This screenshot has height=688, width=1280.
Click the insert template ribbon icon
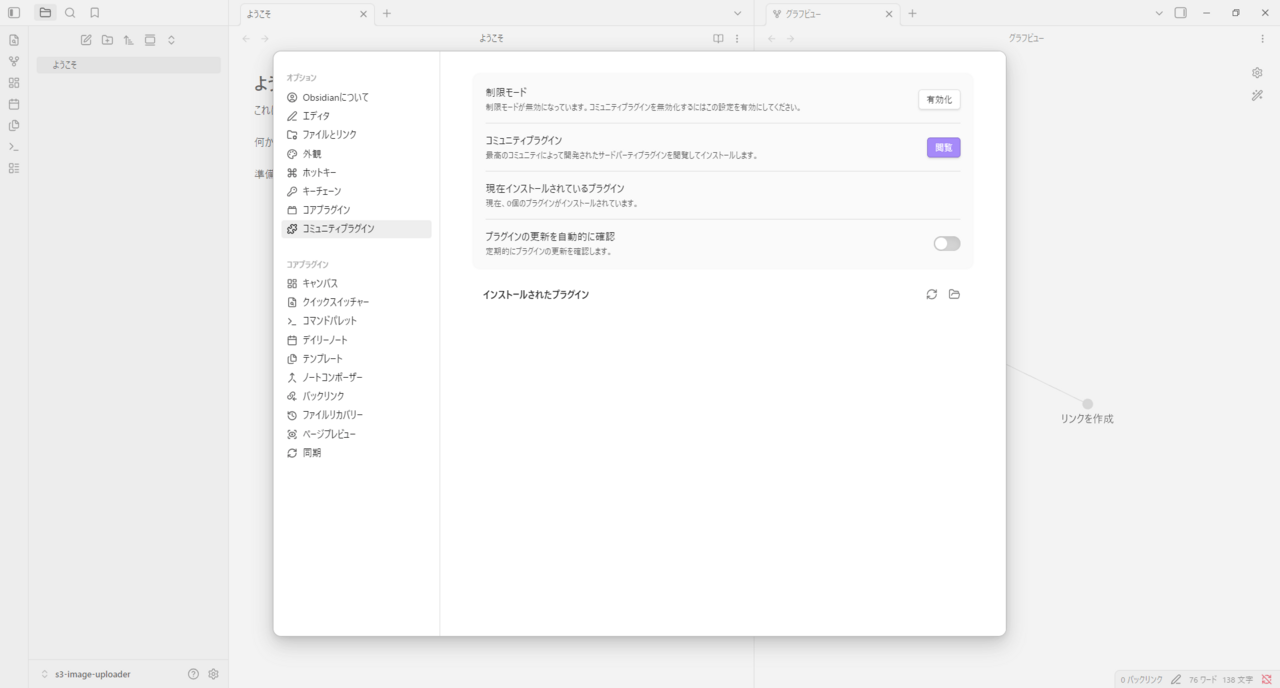coord(14,126)
